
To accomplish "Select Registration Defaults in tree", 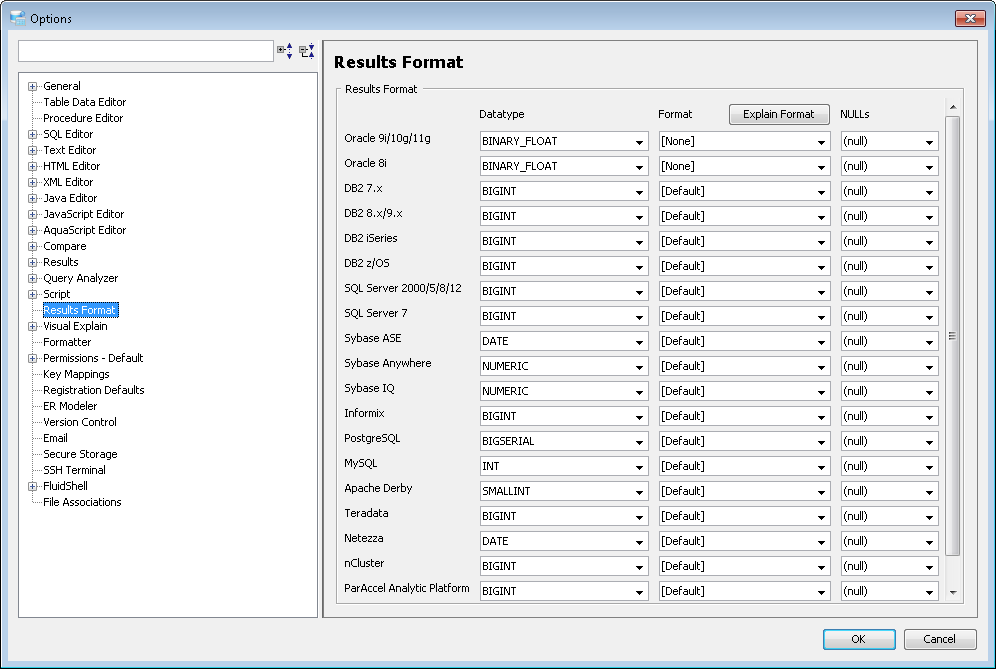I will (x=93, y=390).
